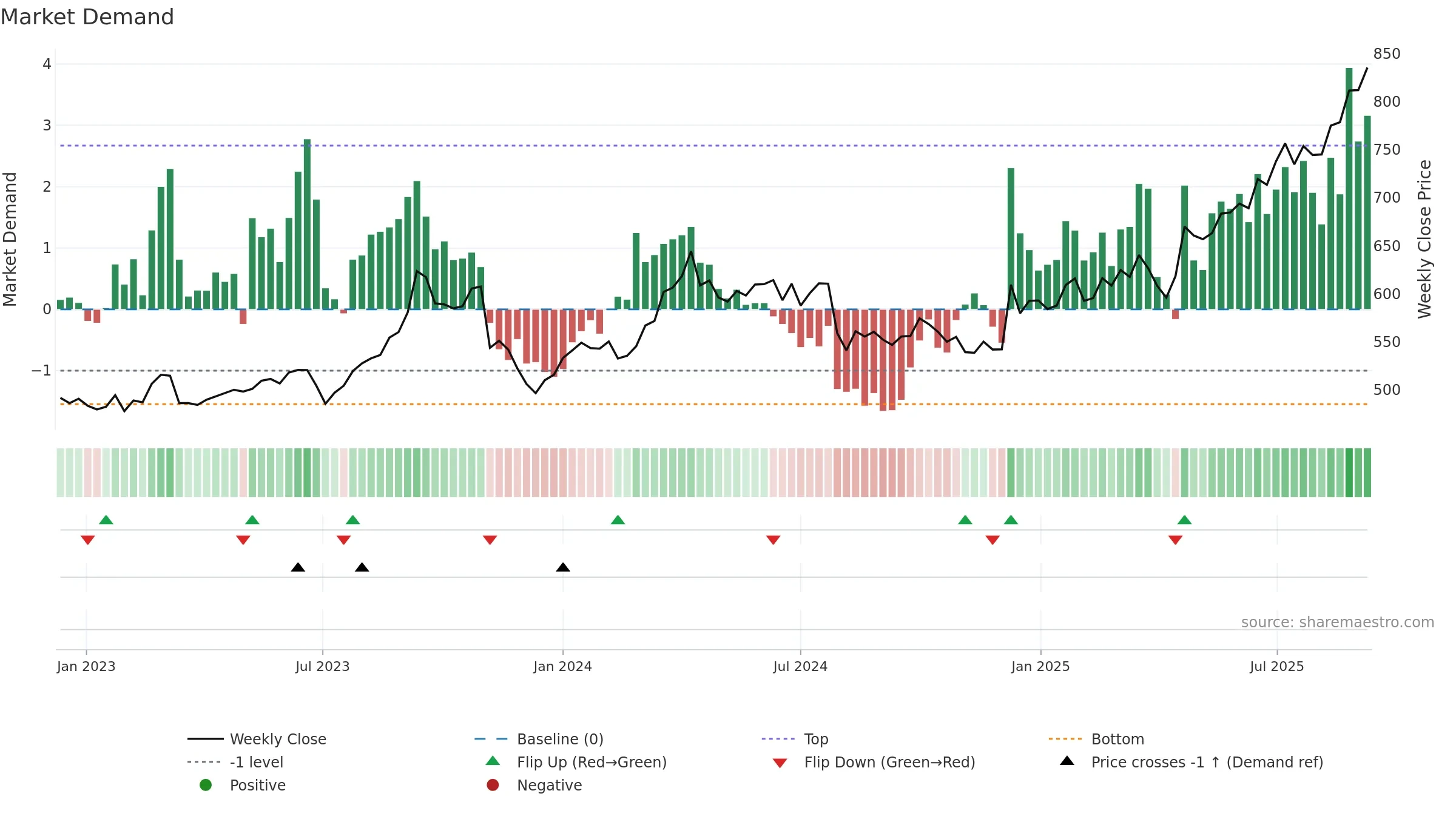Viewport: 1456px width, 819px height.
Task: Toggle Top legend entry
Action: 795,739
